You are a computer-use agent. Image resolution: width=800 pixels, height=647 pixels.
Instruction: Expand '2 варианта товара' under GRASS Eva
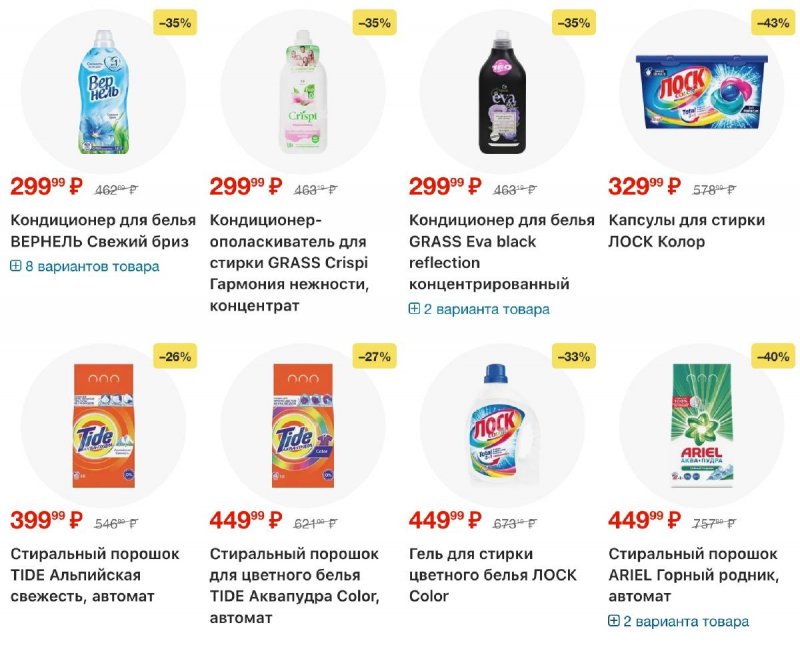click(479, 309)
